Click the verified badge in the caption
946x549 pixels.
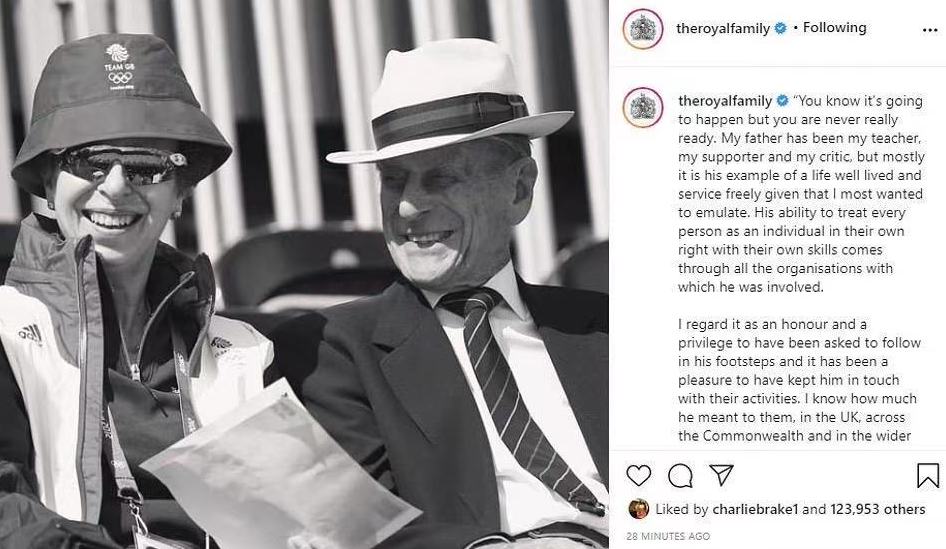[x=780, y=101]
